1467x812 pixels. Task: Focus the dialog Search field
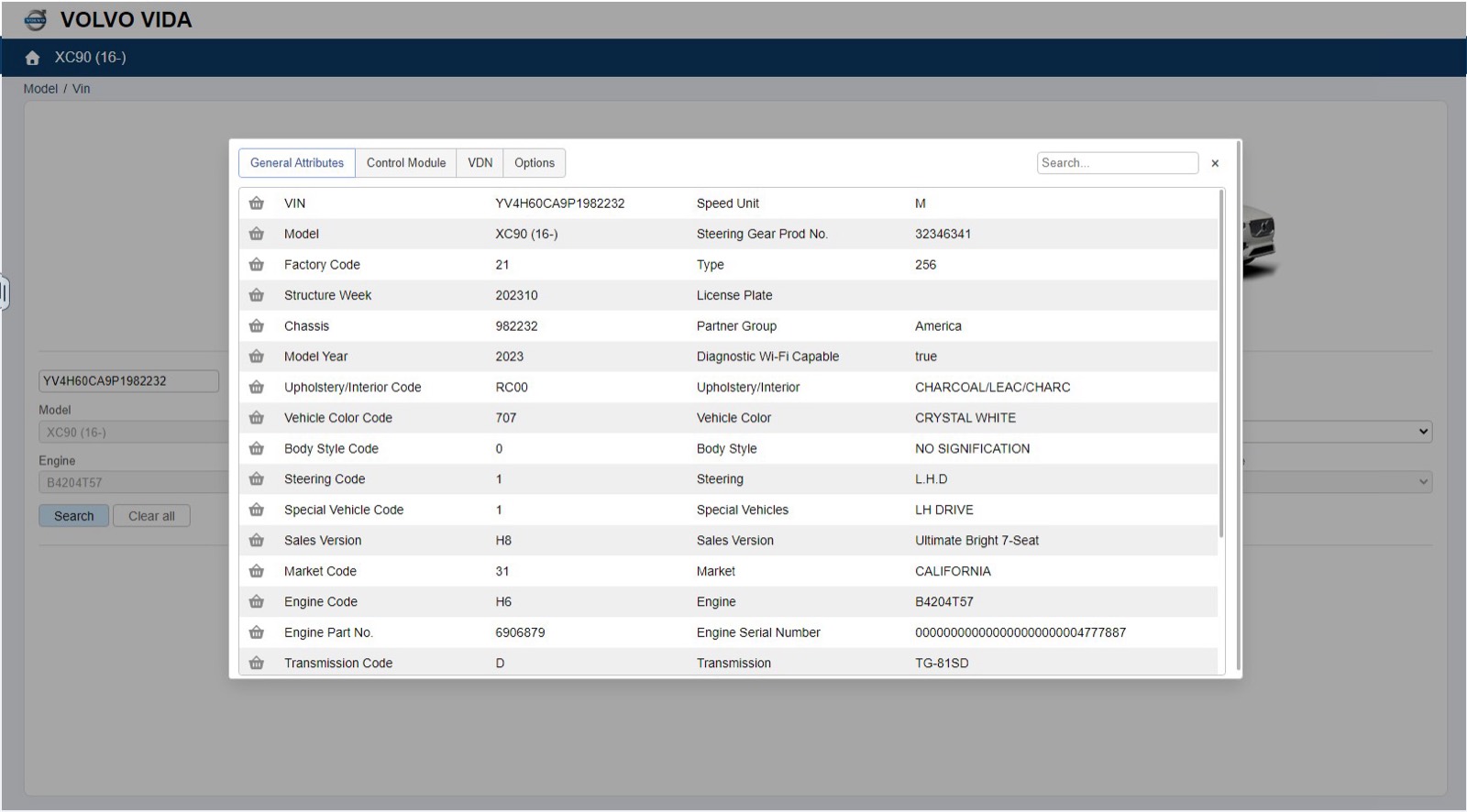1118,163
